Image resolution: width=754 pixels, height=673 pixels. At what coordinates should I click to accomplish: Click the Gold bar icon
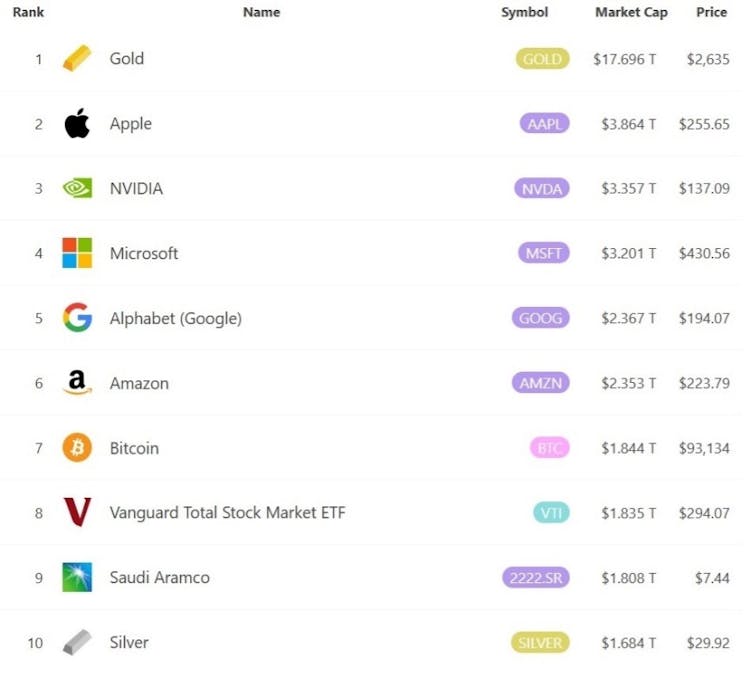76,59
